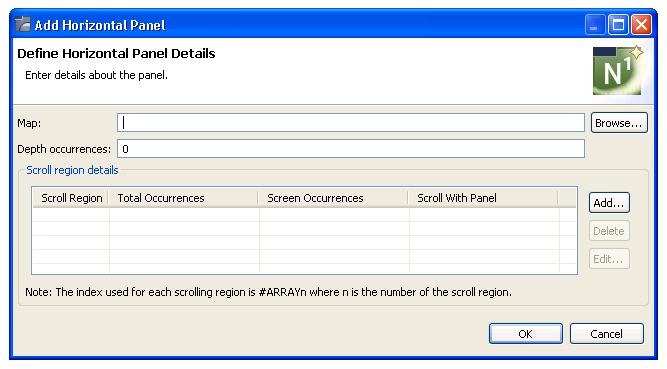The width and height of the screenshot is (667, 369).
Task: Select the Total Occurrences column header
Action: 184,198
